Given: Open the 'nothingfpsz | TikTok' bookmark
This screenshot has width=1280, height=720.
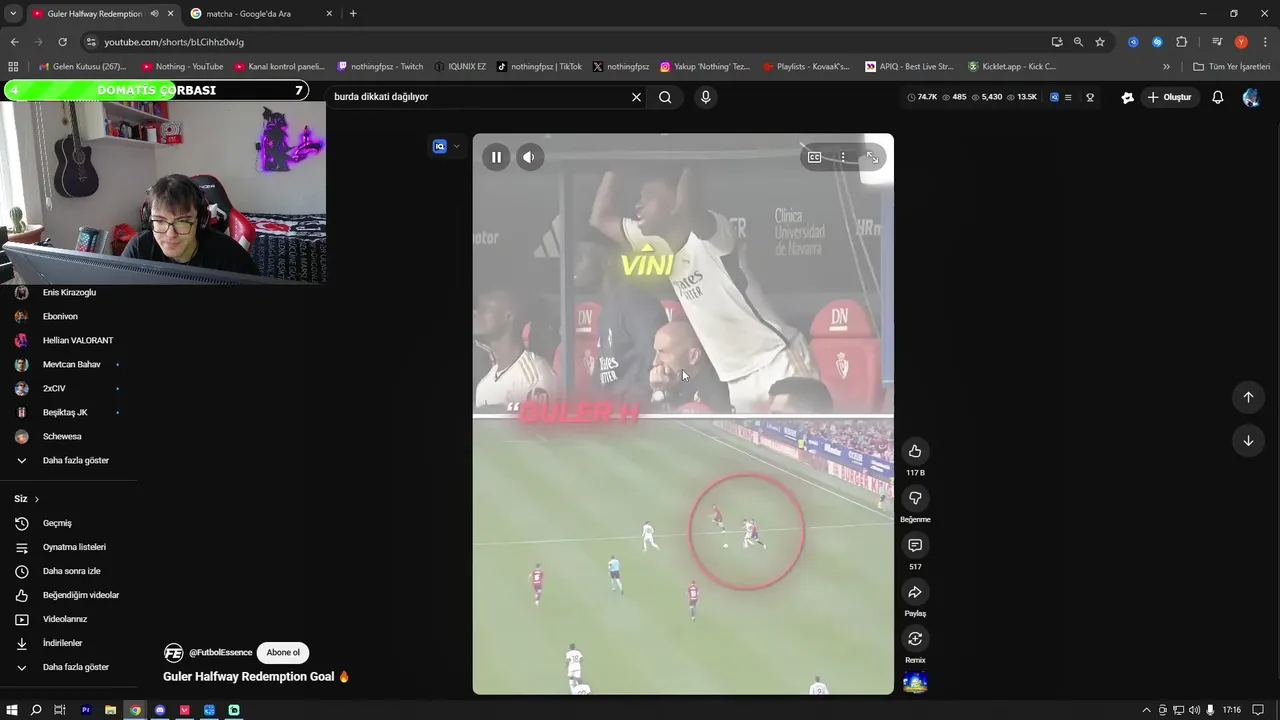Looking at the screenshot, I should point(538,67).
